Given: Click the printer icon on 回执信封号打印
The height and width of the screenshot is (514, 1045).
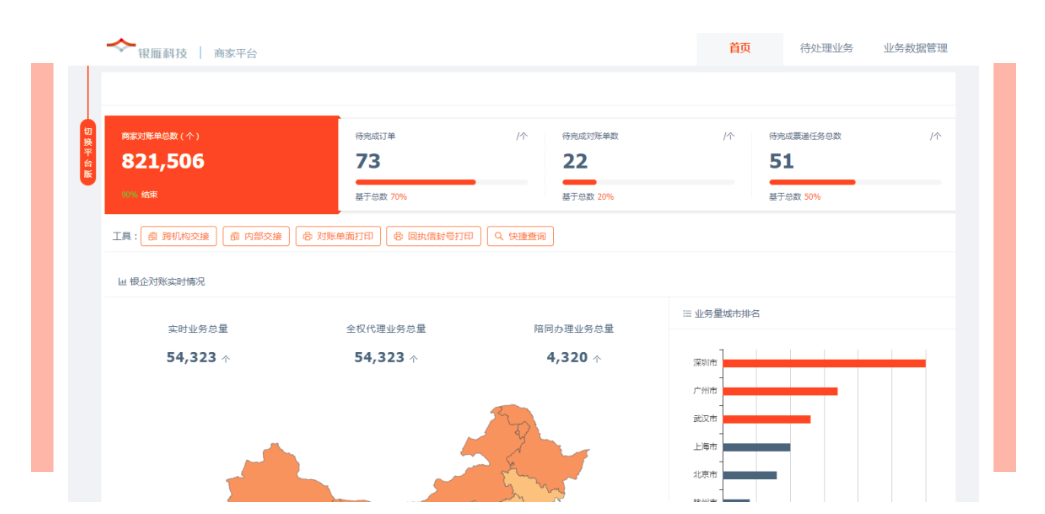Looking at the screenshot, I should [x=398, y=237].
